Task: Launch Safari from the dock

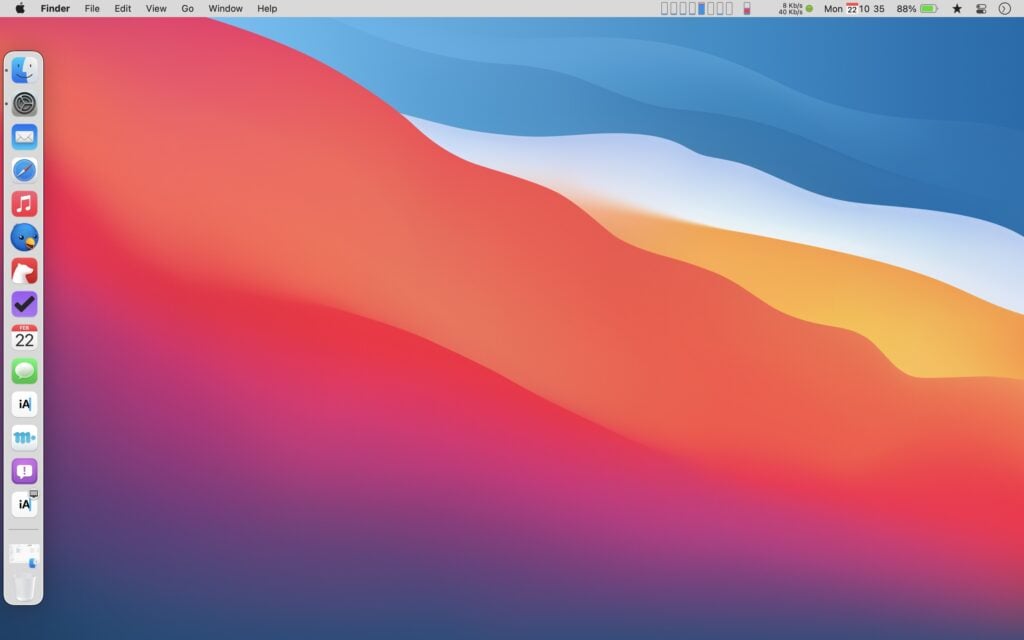Action: (24, 170)
